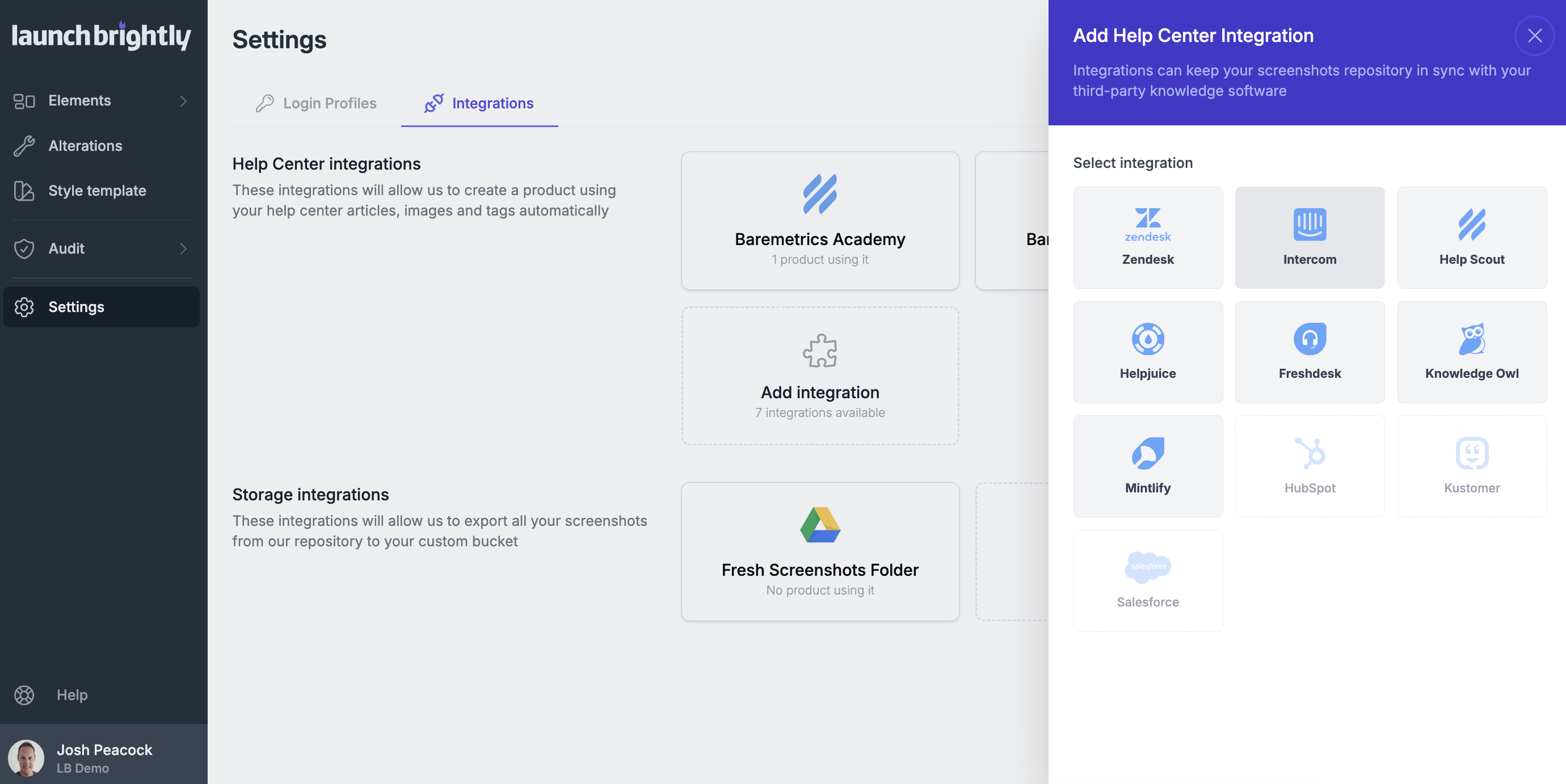Click the 'Help Center integrations' heading
The image size is (1566, 784).
click(x=326, y=164)
